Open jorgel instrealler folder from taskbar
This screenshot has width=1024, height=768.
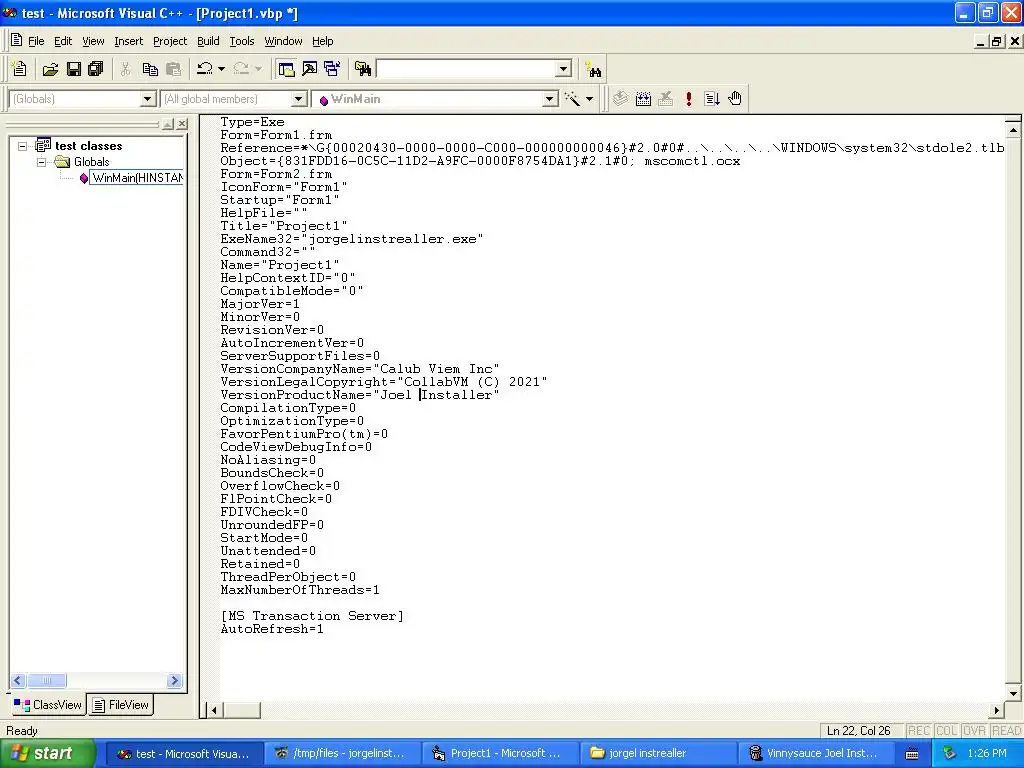[x=658, y=754]
